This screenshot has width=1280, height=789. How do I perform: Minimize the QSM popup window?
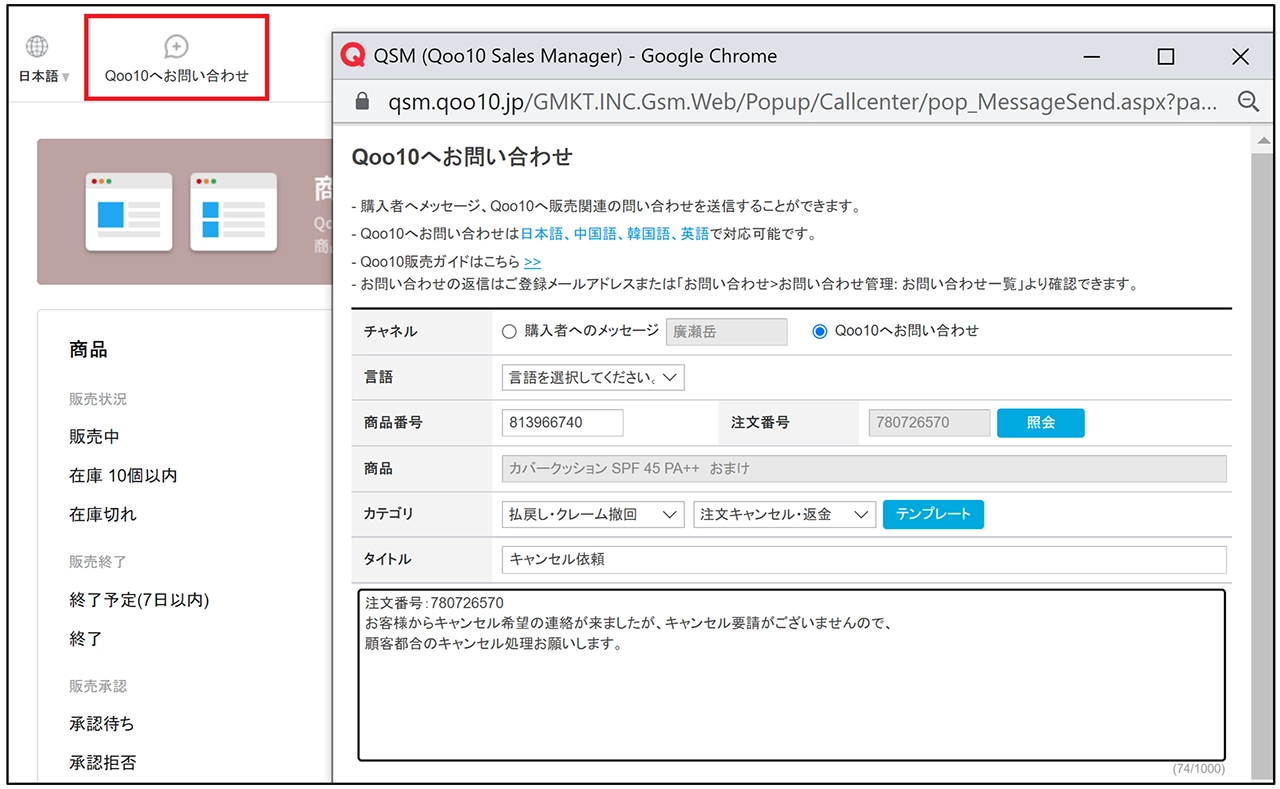1091,57
